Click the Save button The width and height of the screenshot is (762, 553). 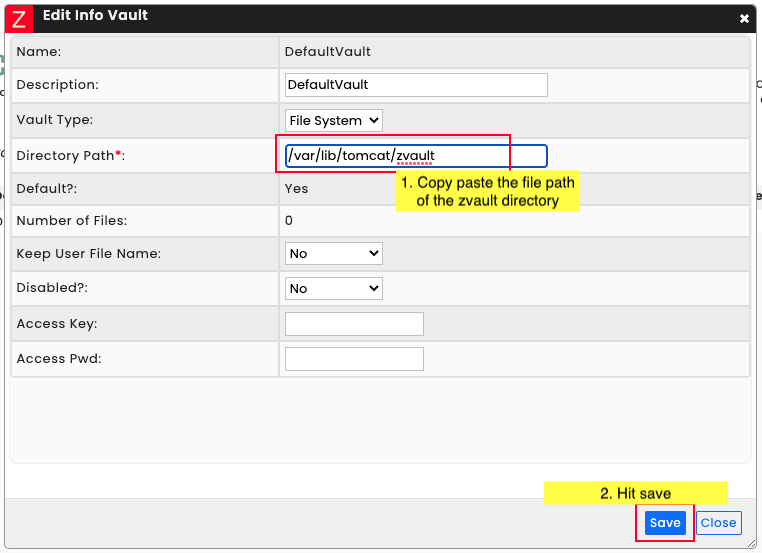click(x=665, y=523)
